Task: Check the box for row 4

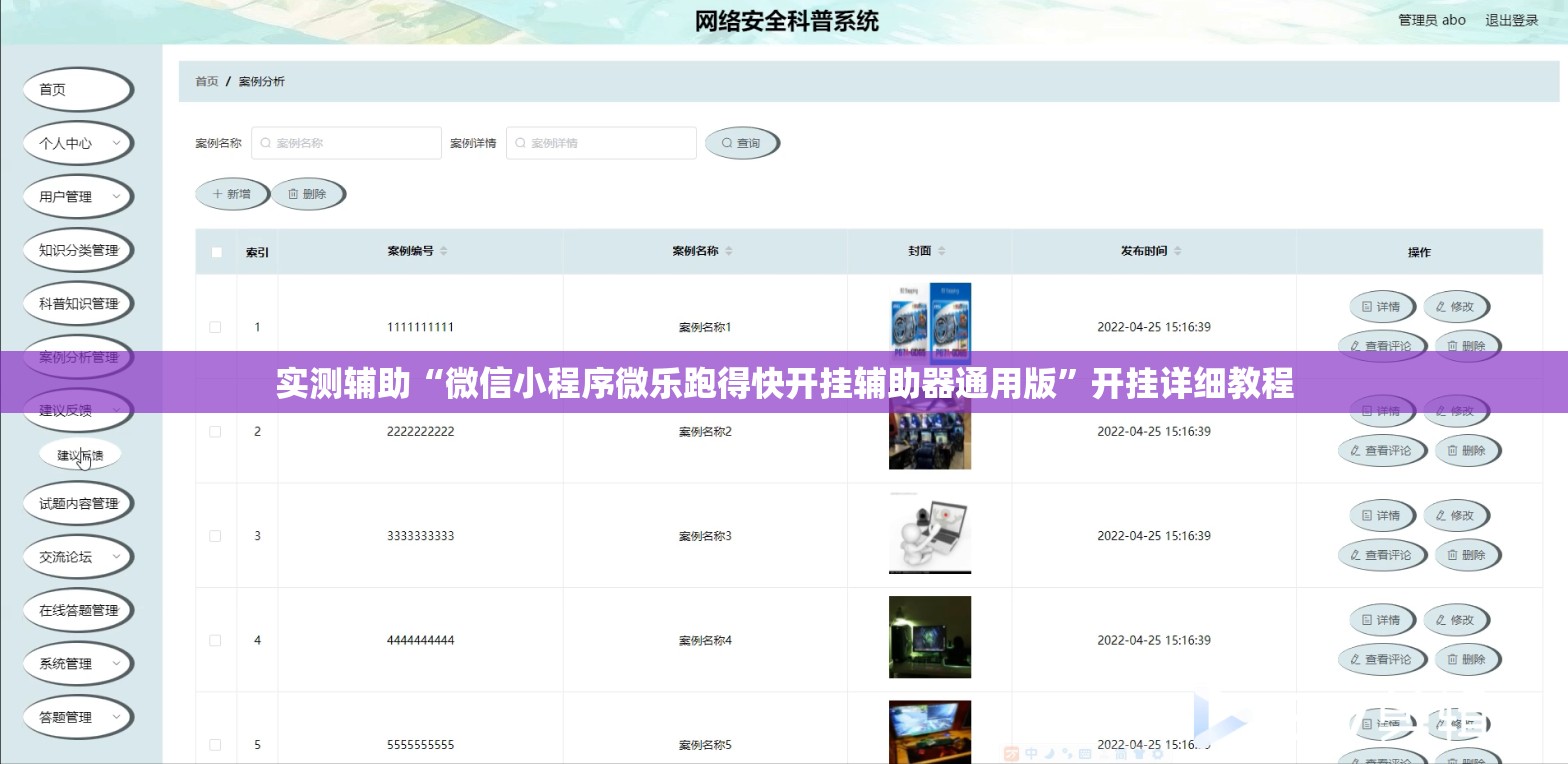Action: [x=215, y=640]
